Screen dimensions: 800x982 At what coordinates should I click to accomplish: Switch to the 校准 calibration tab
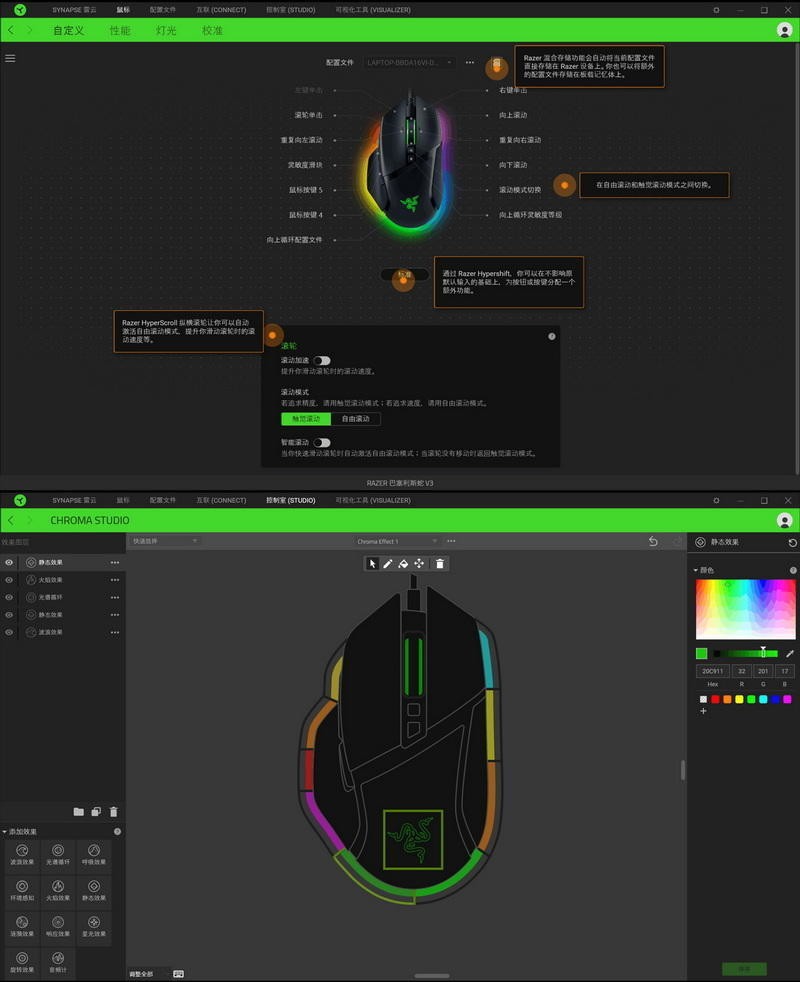coord(212,30)
